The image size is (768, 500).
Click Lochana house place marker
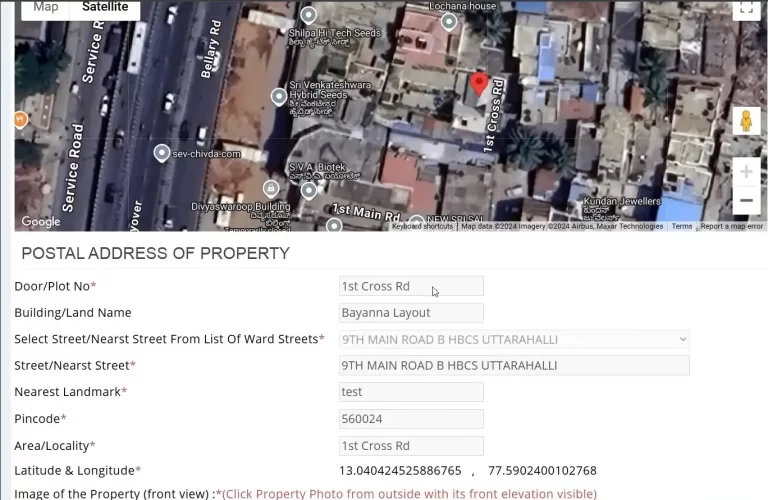coord(449,22)
